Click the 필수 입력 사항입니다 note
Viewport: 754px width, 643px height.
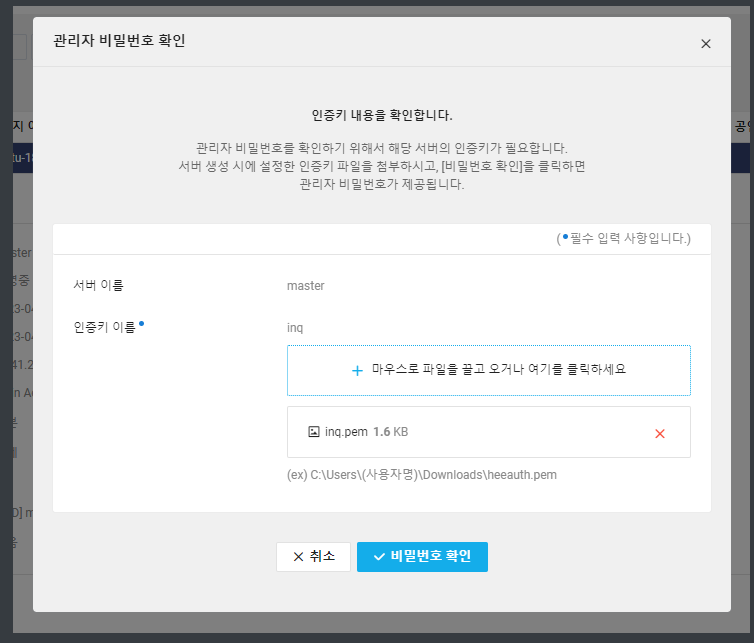pyautogui.click(x=623, y=238)
